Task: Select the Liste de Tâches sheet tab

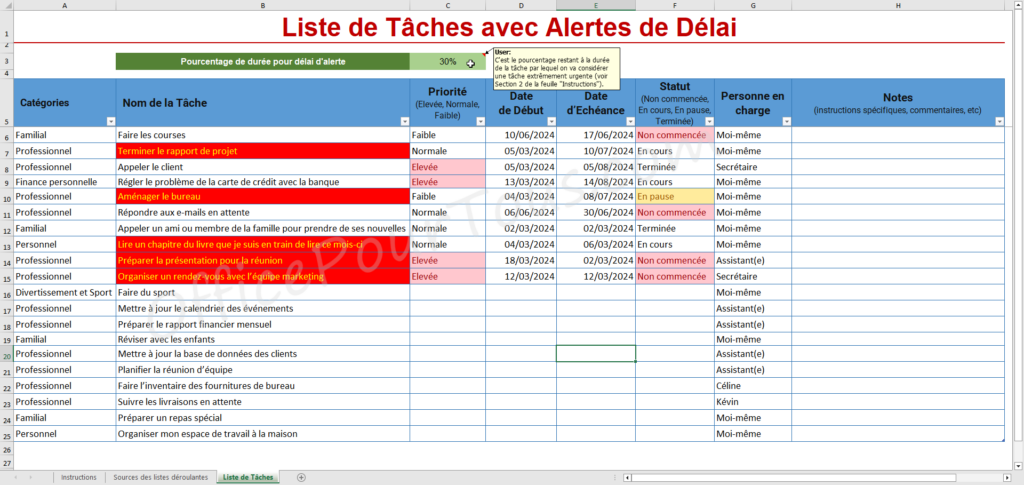Action: 248,477
